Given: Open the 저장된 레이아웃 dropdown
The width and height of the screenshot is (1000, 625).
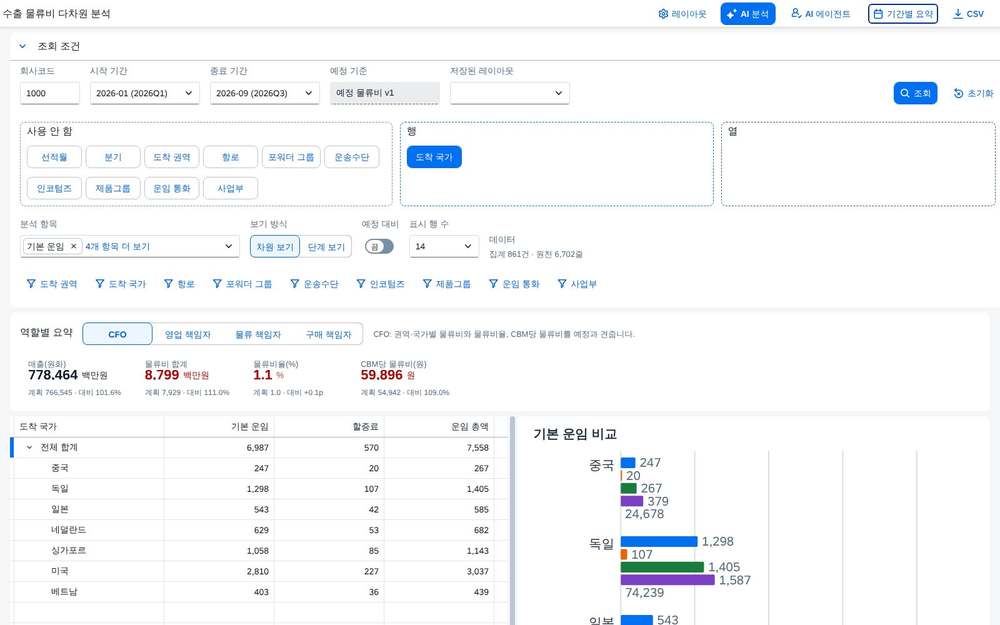Looking at the screenshot, I should [510, 93].
